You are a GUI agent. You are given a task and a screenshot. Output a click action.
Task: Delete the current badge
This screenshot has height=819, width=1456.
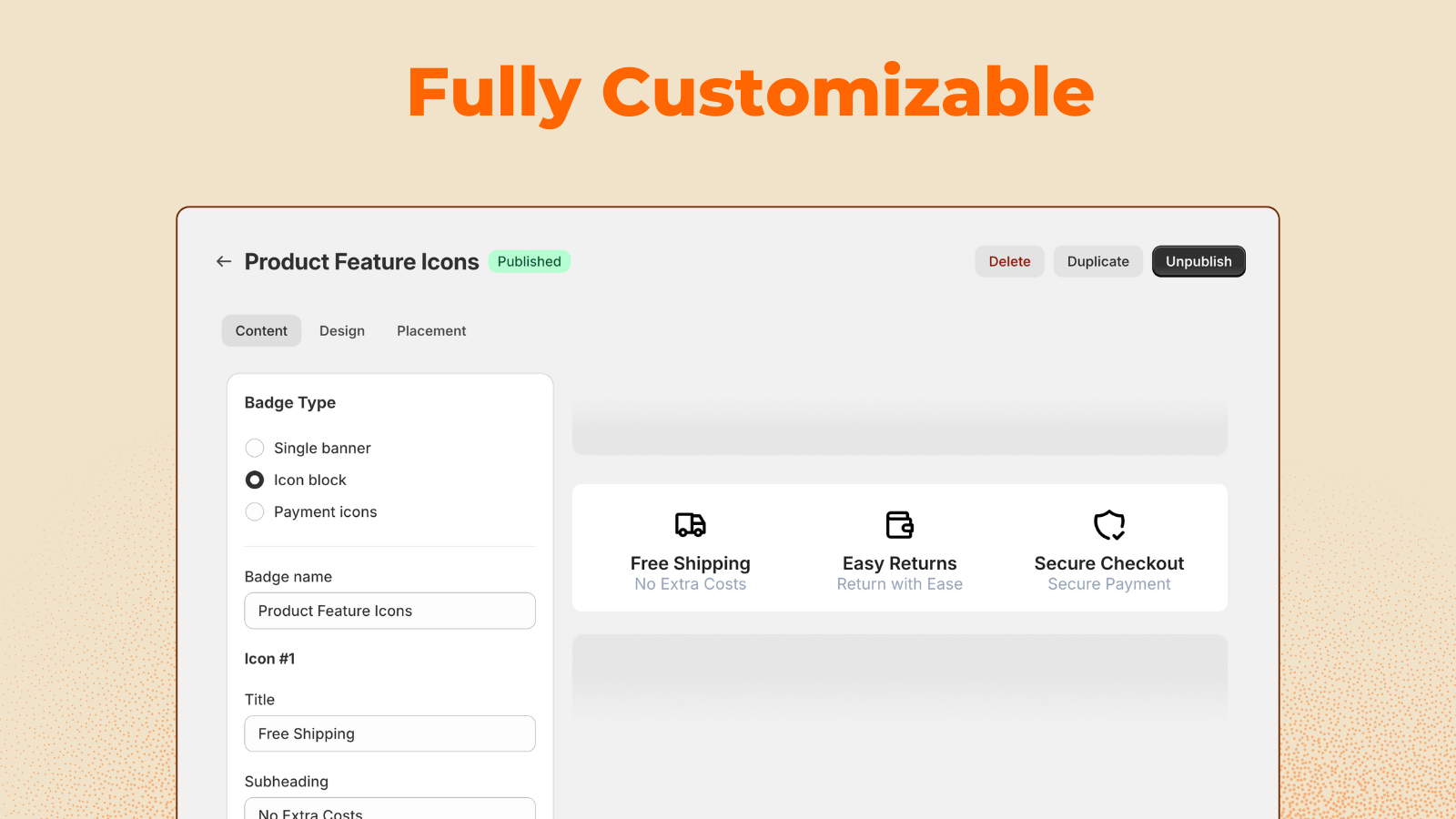[x=1009, y=261]
